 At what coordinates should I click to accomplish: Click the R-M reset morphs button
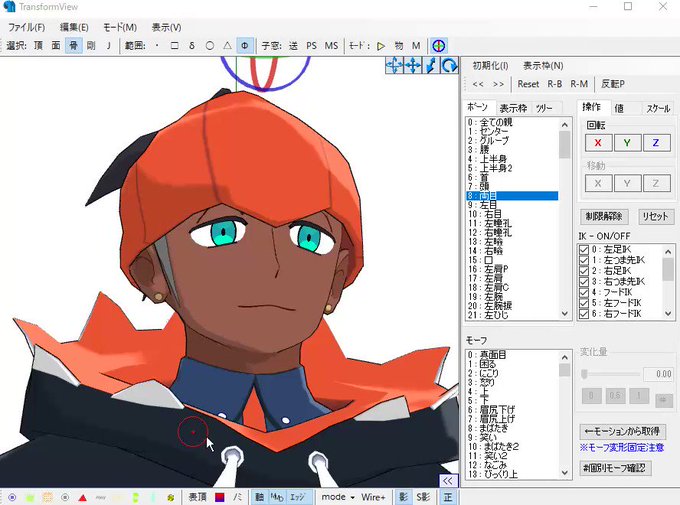click(x=579, y=84)
